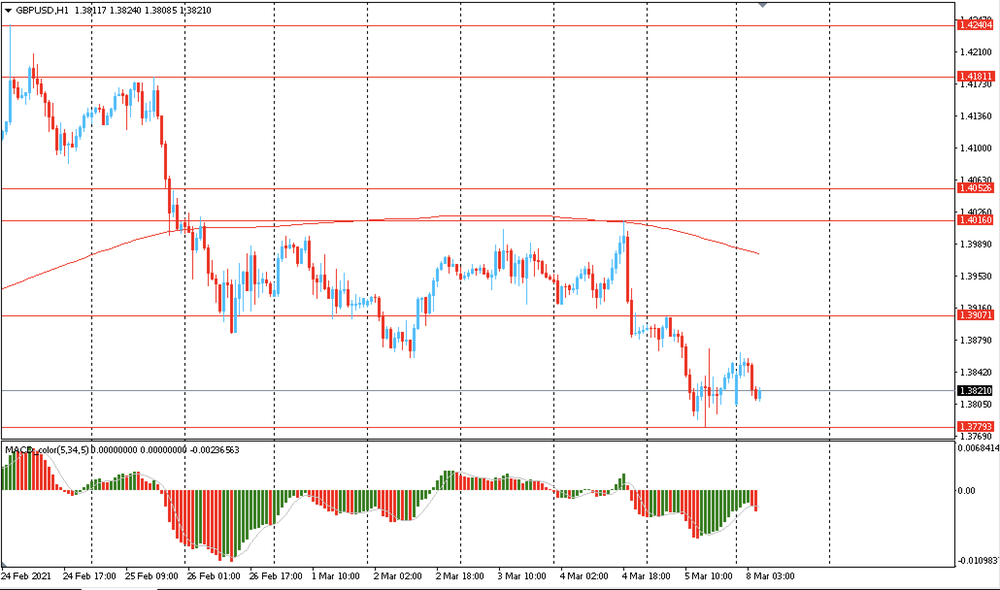
Task: Click the 1 Mar 10:00 time label
Action: 335,577
